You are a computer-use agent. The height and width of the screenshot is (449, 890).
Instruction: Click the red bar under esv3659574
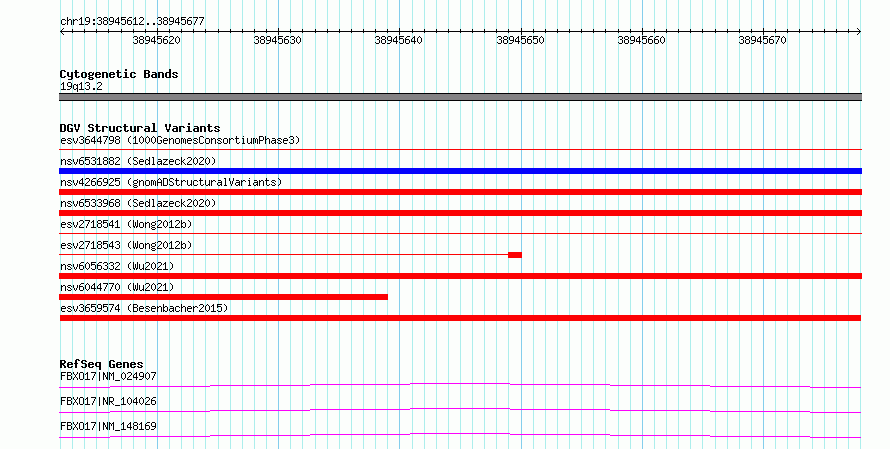[x=460, y=318]
